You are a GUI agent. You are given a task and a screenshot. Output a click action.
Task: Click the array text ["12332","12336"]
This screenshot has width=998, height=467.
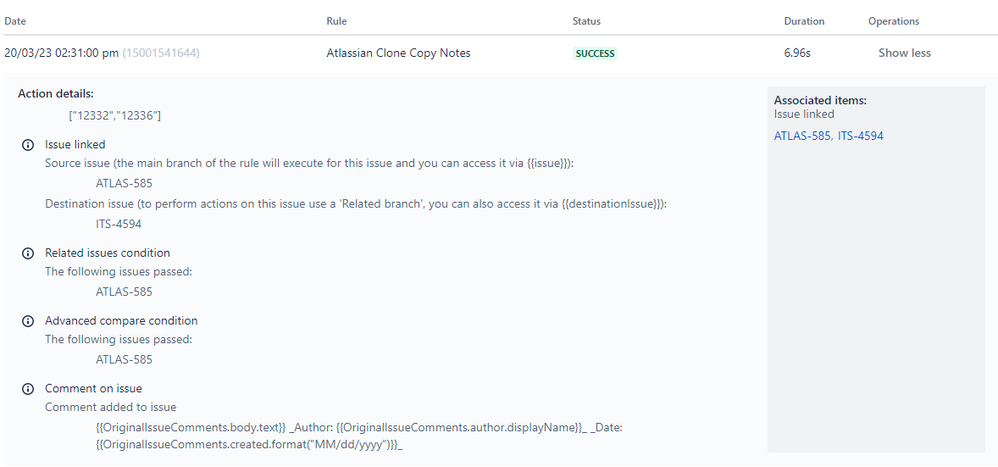click(115, 116)
